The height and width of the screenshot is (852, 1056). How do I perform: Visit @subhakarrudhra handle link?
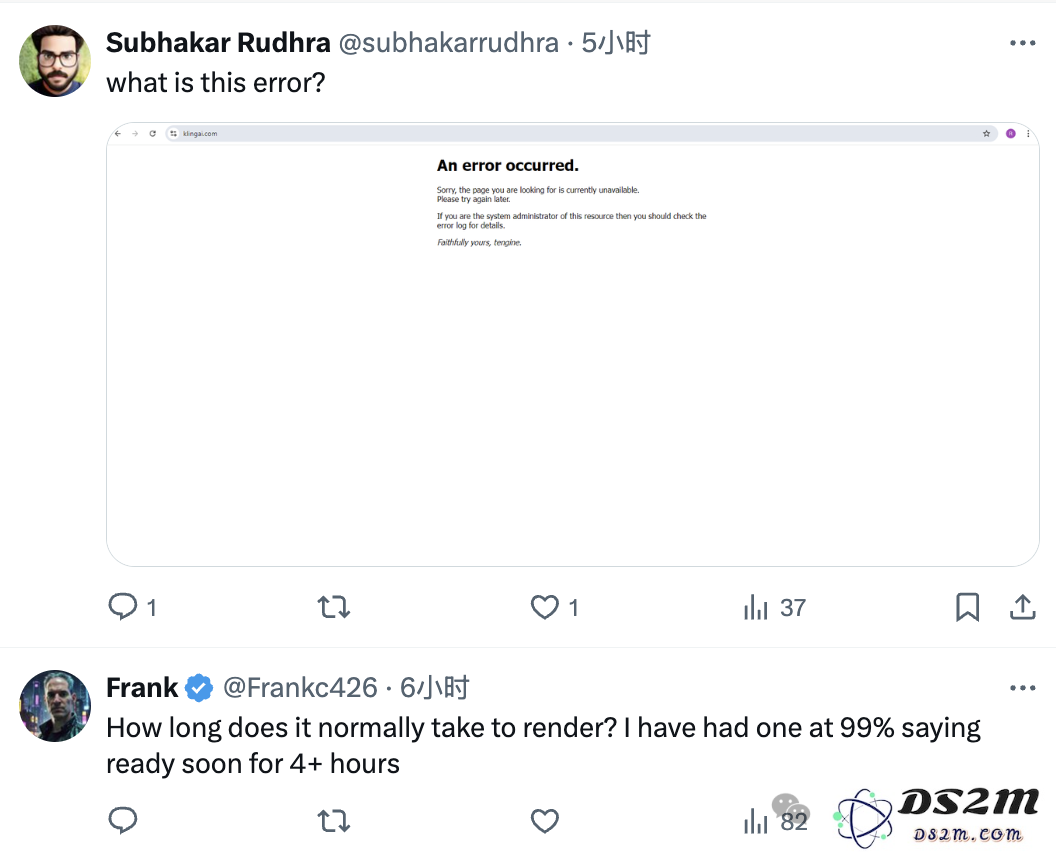point(449,42)
